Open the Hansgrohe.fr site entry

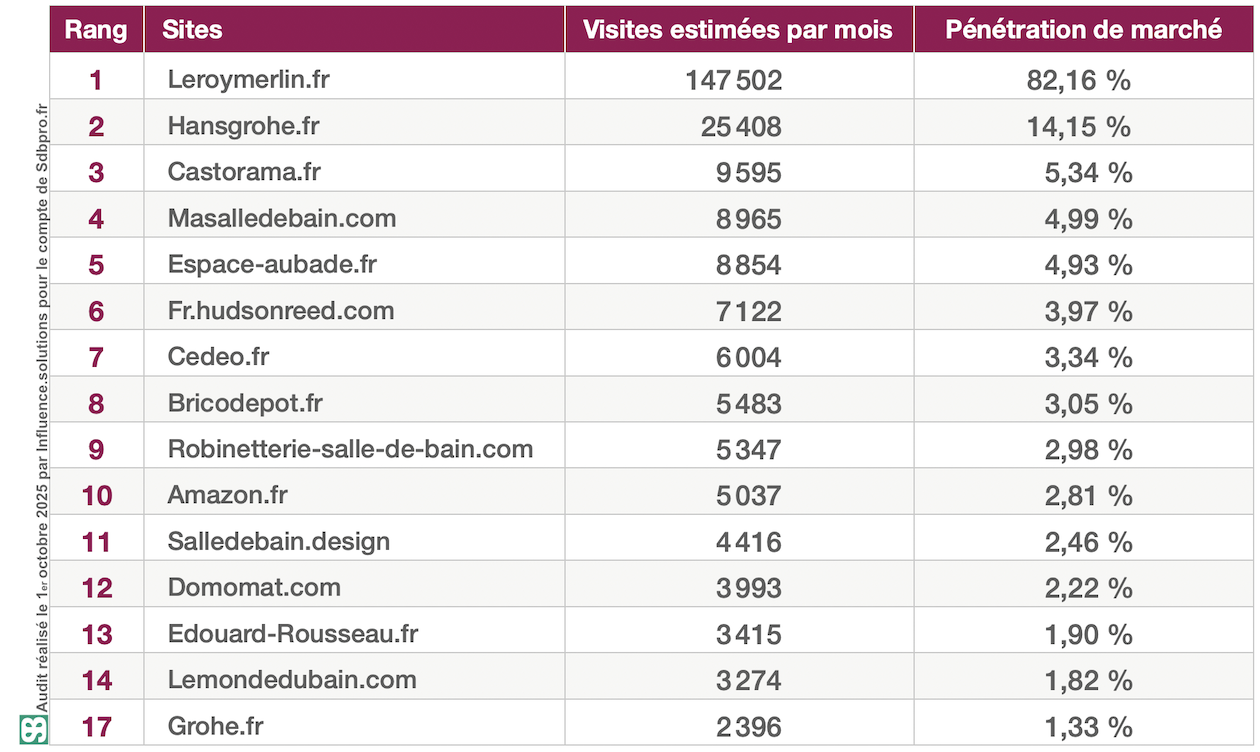coord(244,126)
